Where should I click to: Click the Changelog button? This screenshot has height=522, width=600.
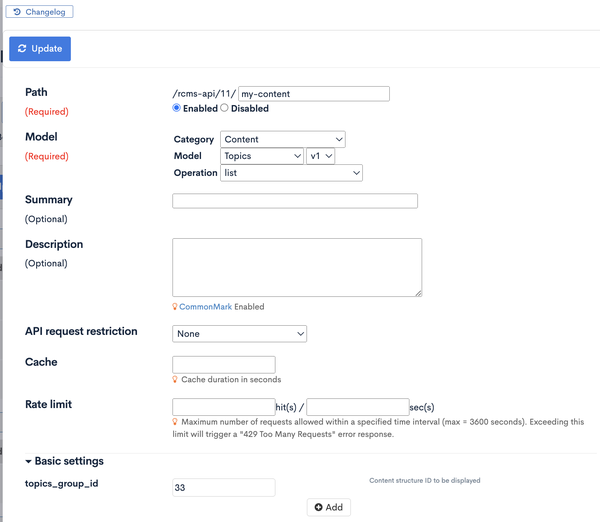click(x=39, y=12)
